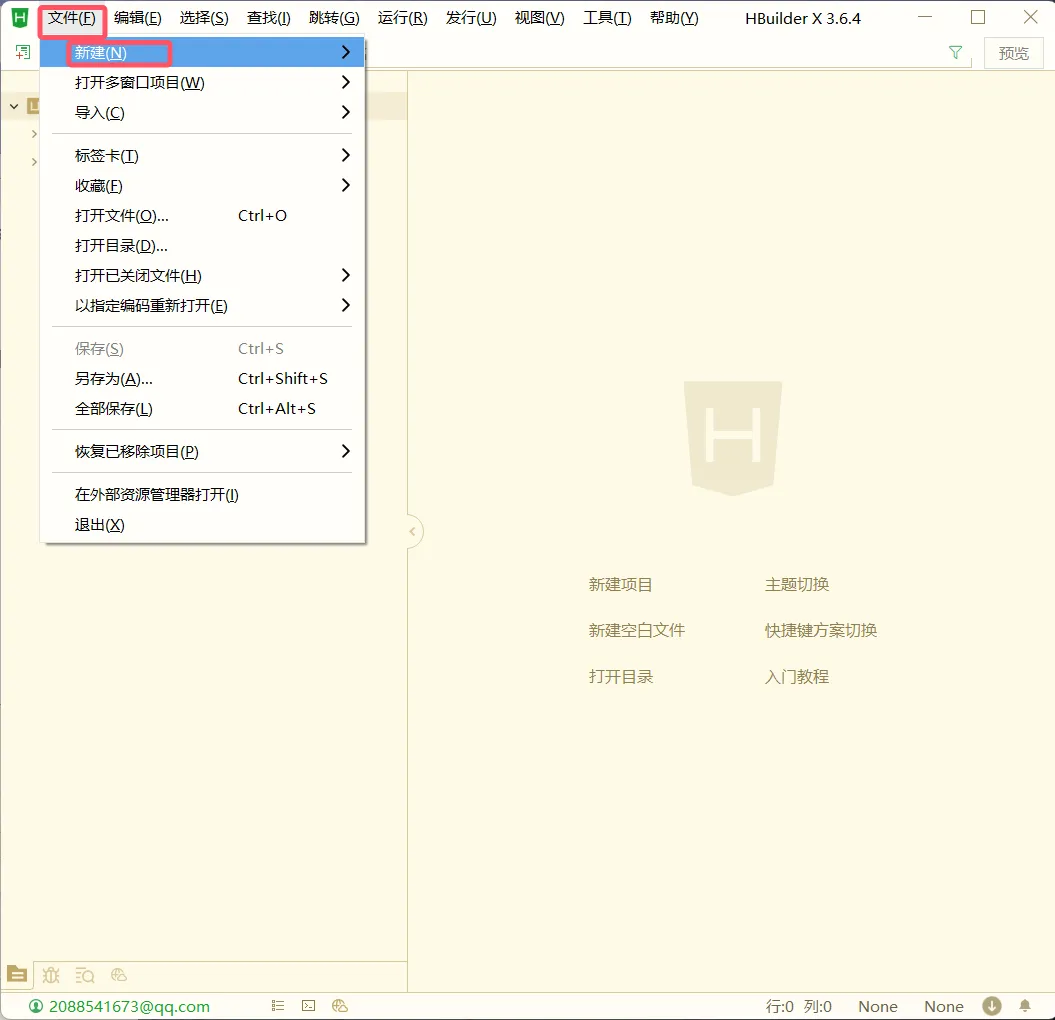Open the 编辑(E) menu
This screenshot has height=1020, width=1055.
click(138, 18)
